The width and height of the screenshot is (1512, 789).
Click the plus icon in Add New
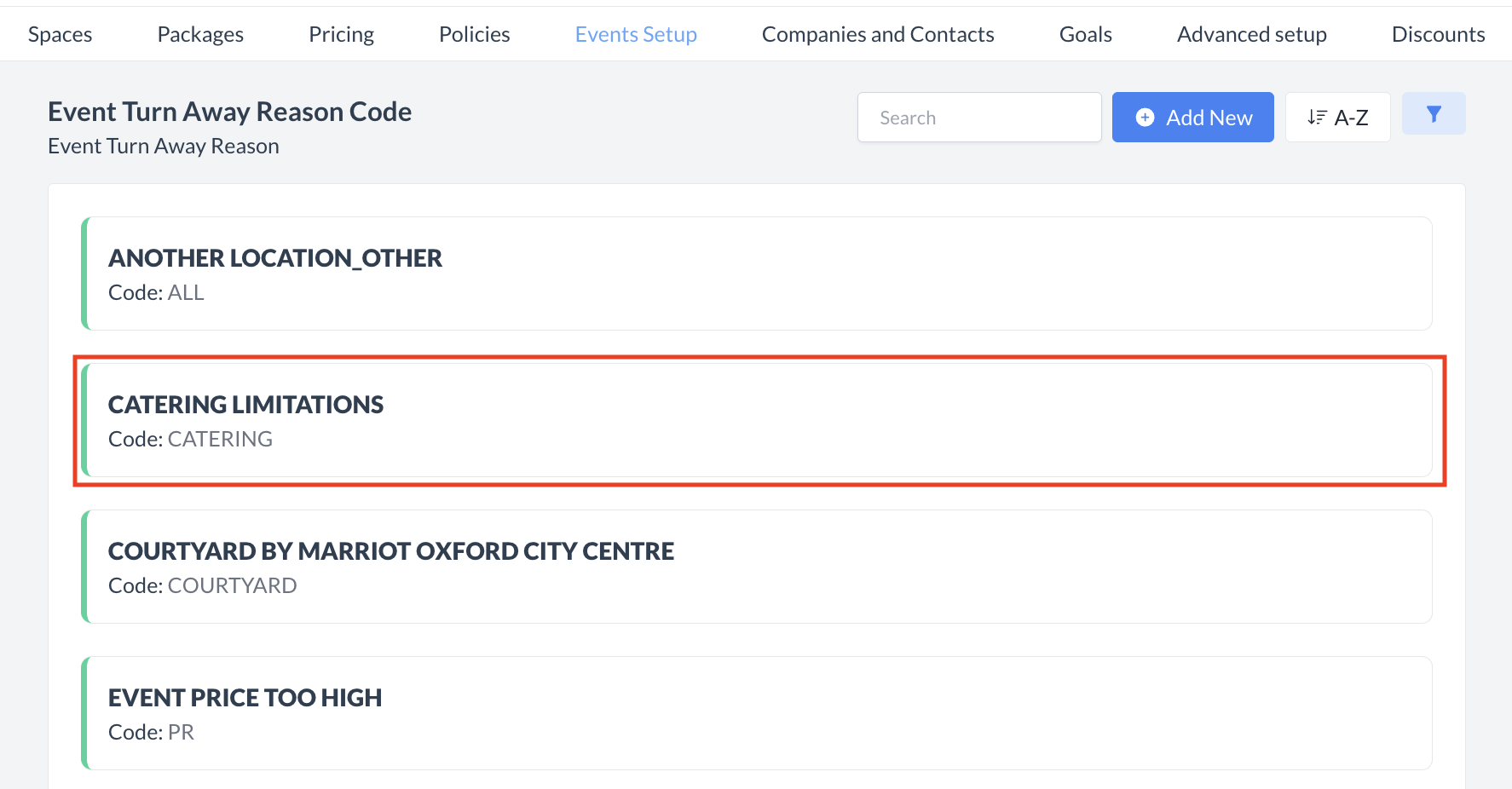pyautogui.click(x=1146, y=118)
